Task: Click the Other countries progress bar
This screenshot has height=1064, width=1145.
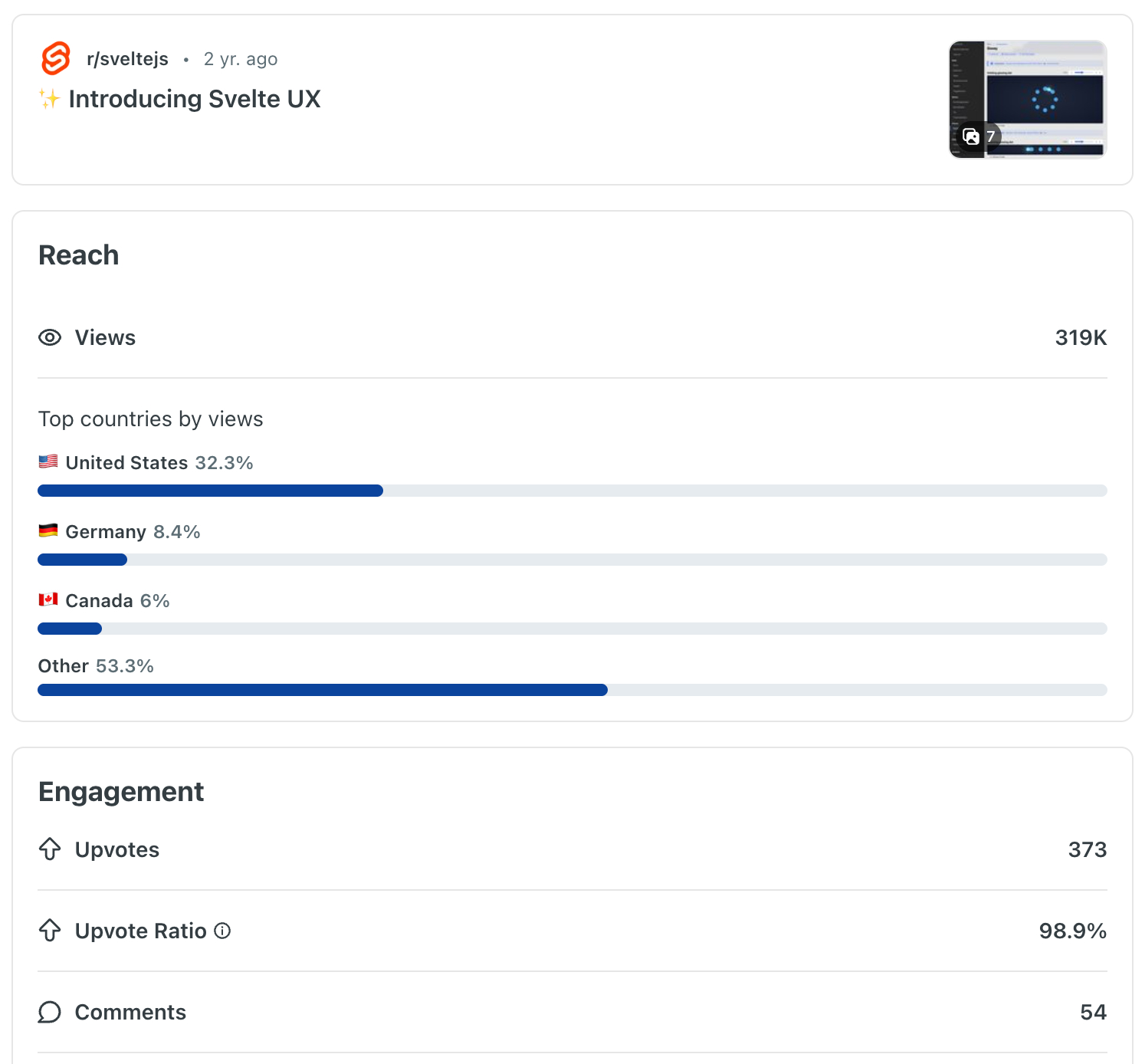Action: pos(572,690)
